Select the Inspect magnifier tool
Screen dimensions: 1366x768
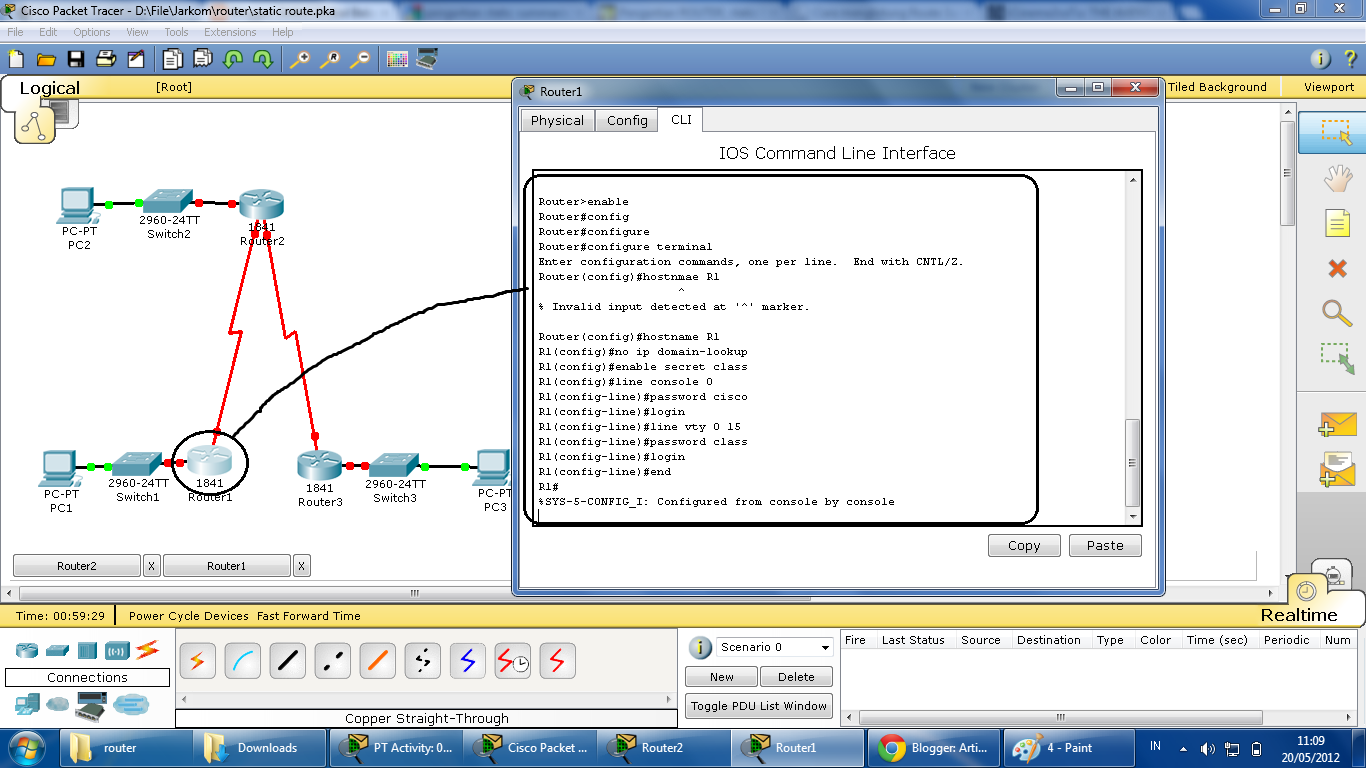click(x=1337, y=313)
